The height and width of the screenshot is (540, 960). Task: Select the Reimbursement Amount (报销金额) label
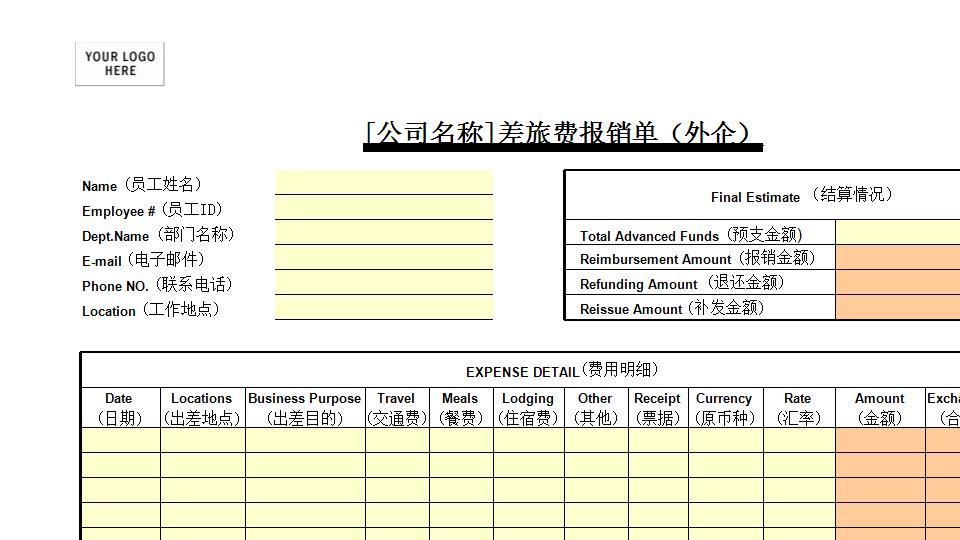(x=697, y=258)
